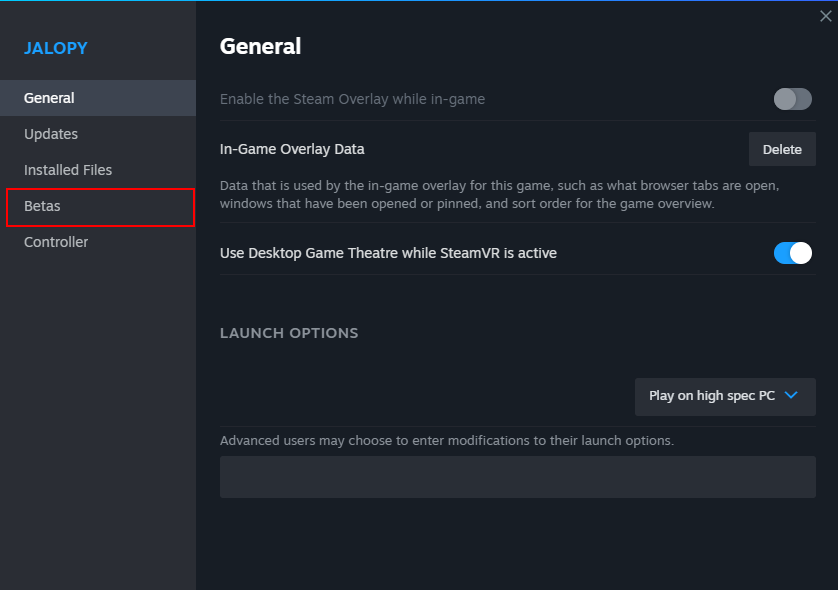838x590 pixels.
Task: Click the In-Game Overlay Data label
Action: [x=292, y=149]
